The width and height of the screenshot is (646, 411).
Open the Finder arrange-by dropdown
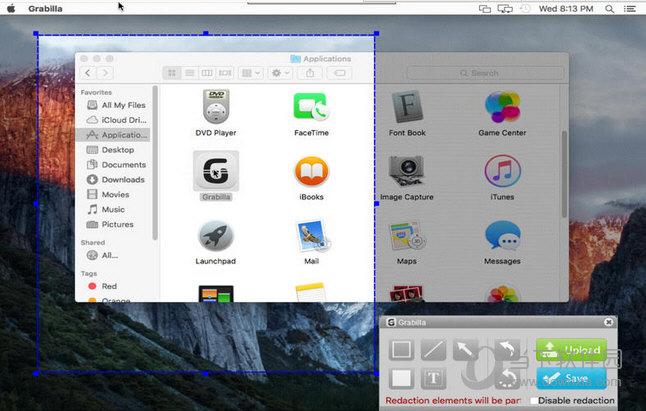click(250, 73)
